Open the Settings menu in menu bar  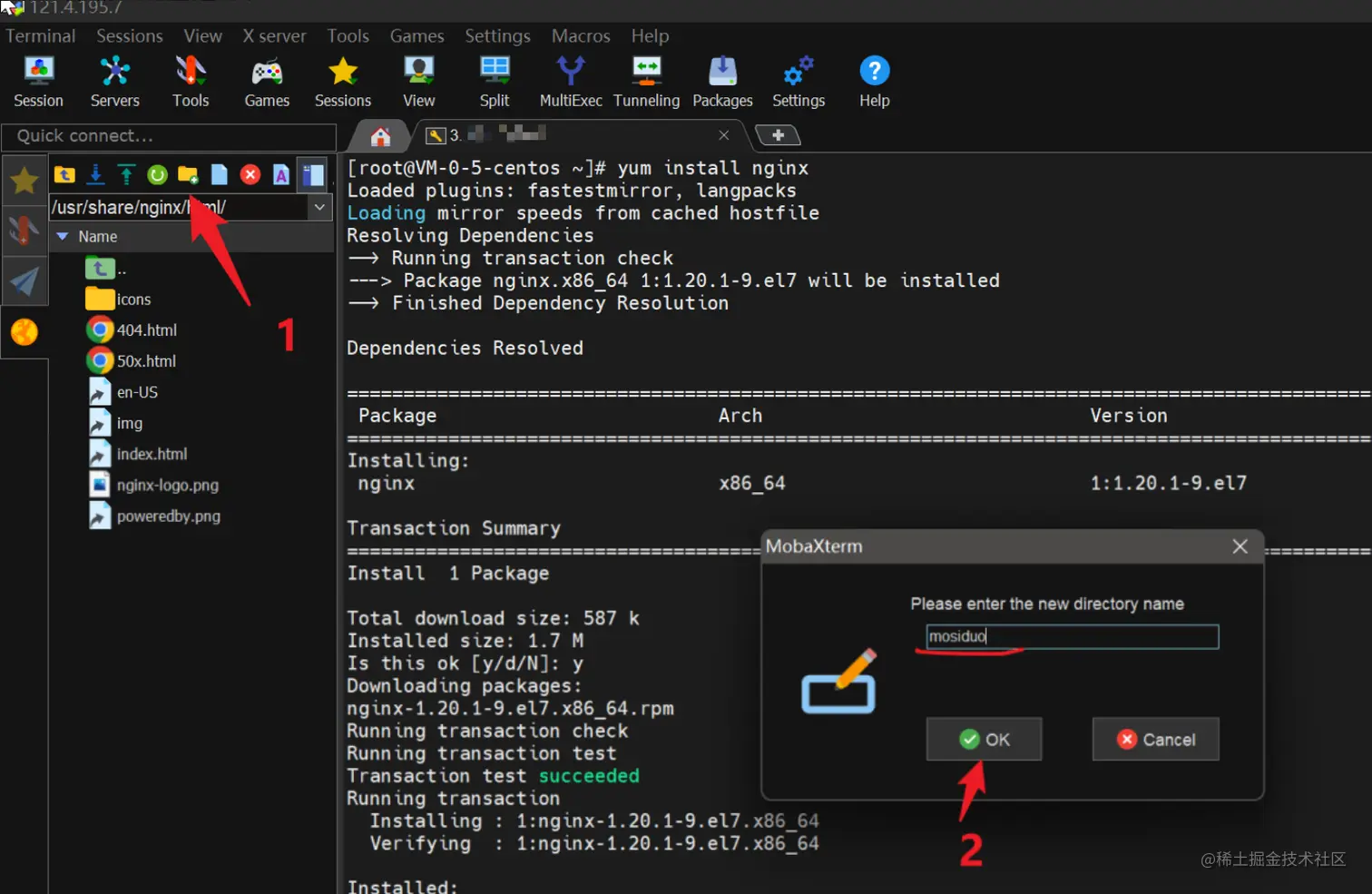497,35
